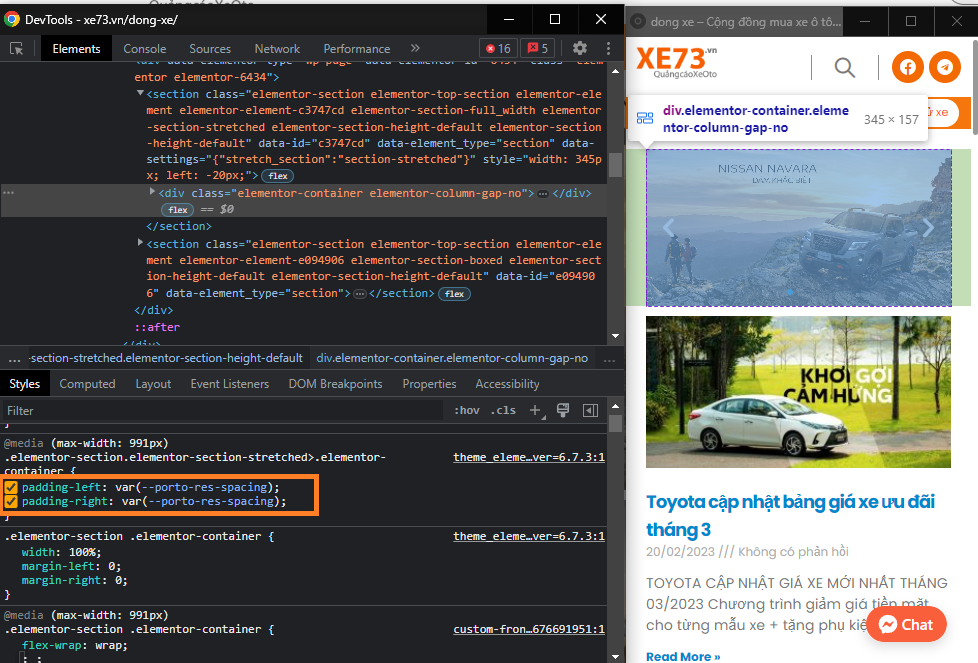Click the styles Filter input field
The height and width of the screenshot is (663, 978).
point(223,410)
